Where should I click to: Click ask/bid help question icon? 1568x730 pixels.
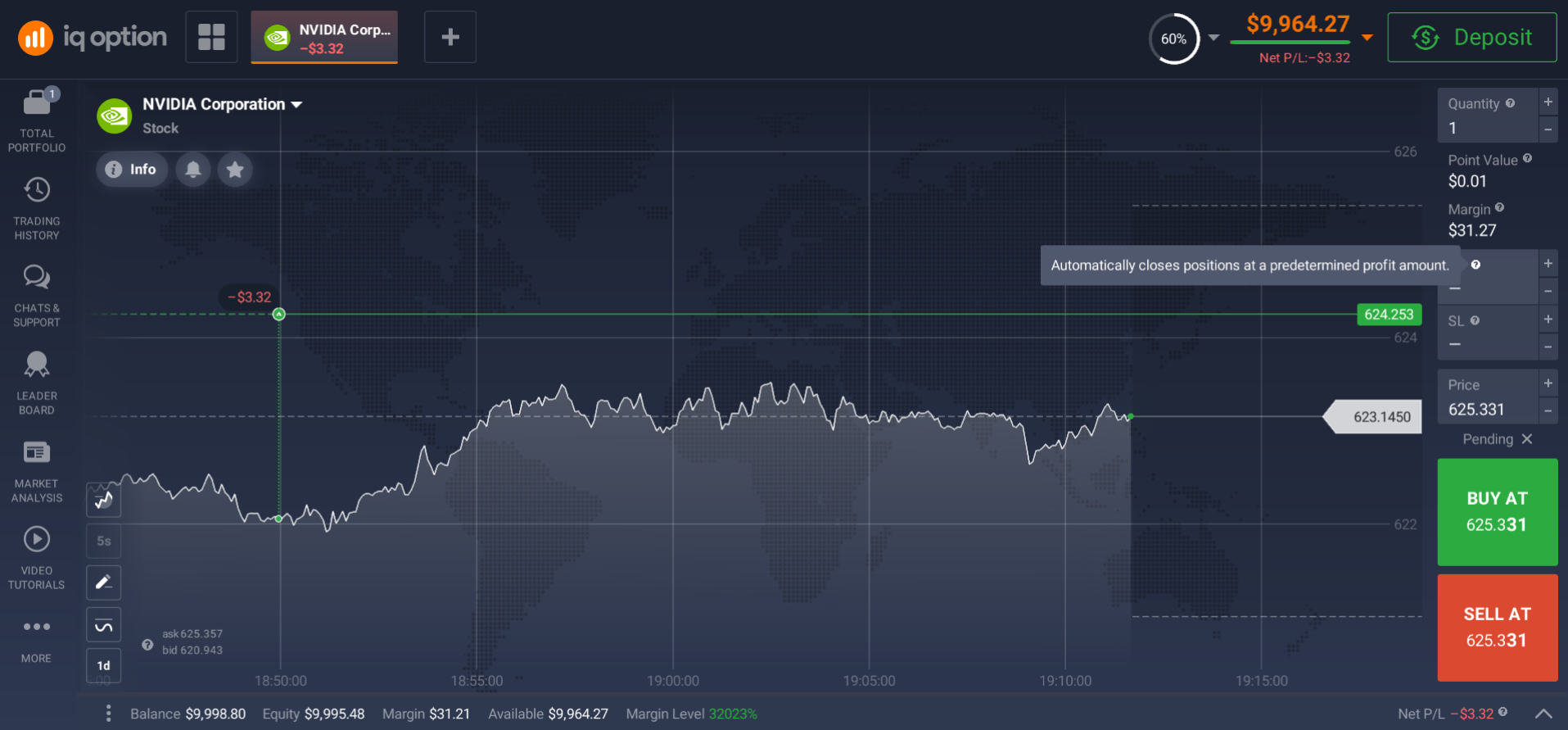pyautogui.click(x=147, y=645)
